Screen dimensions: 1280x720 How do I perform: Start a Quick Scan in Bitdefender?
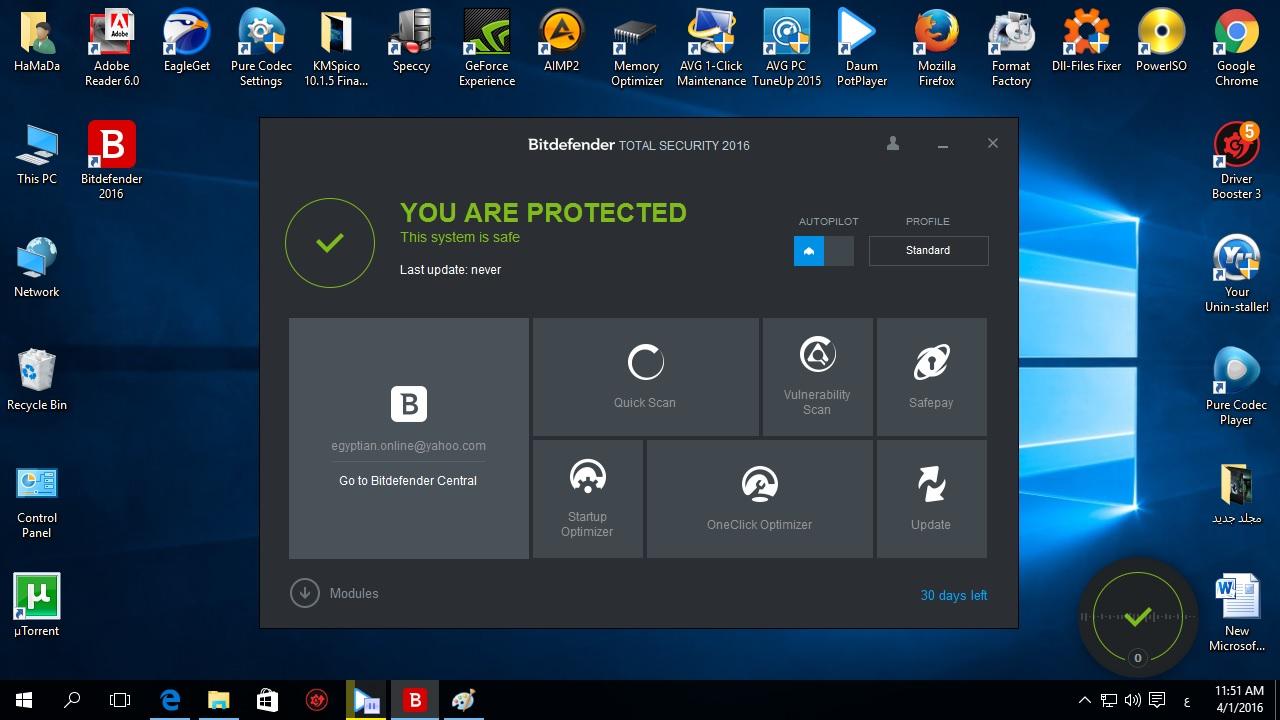pyautogui.click(x=645, y=377)
